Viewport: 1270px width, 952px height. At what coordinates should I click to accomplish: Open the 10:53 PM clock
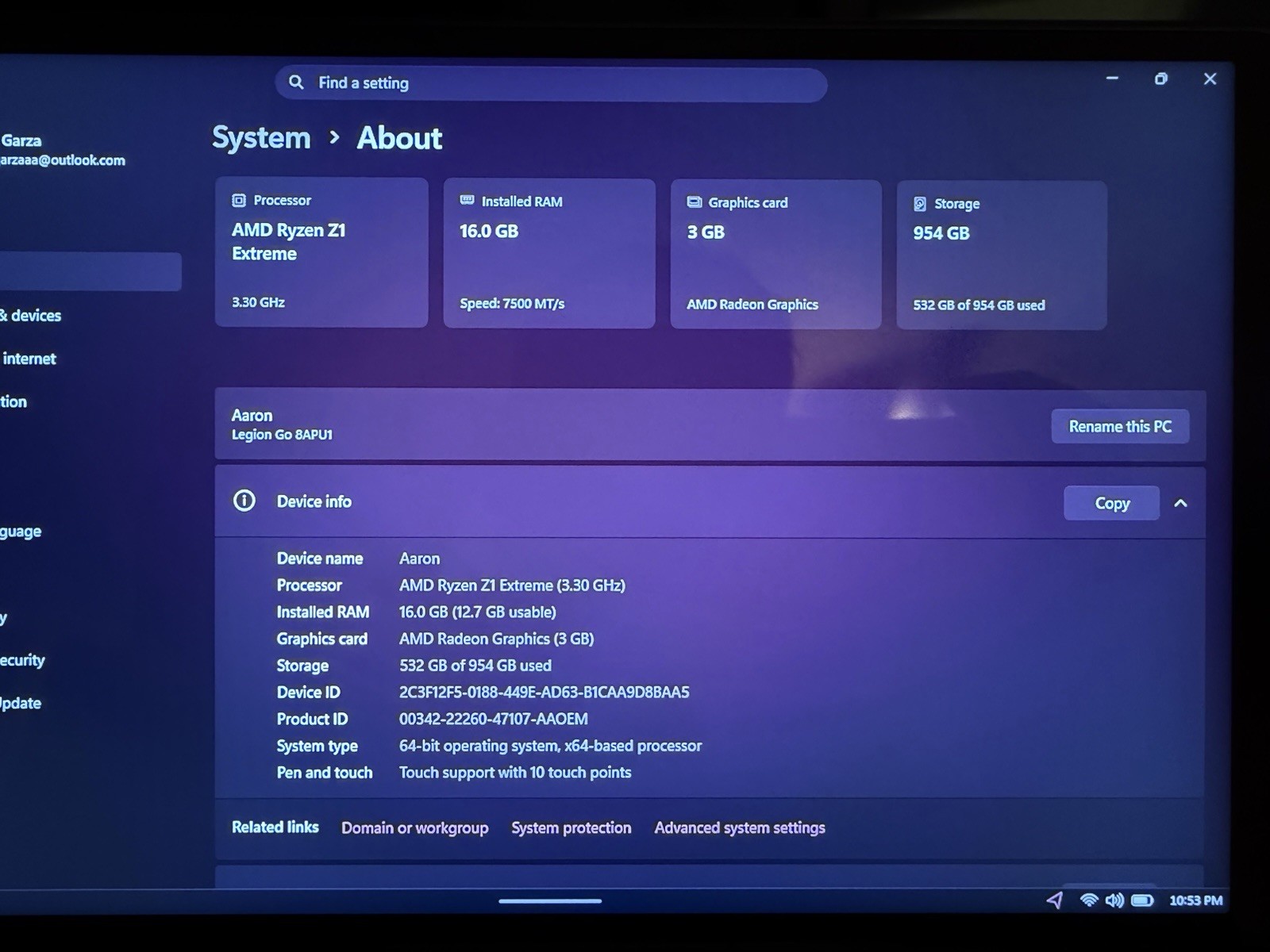(1196, 900)
